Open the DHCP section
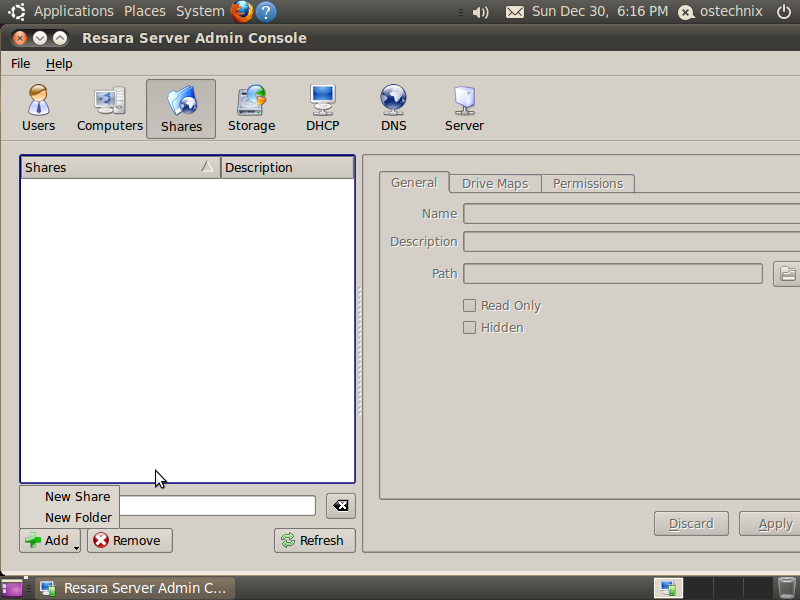The height and width of the screenshot is (600, 800). [322, 108]
